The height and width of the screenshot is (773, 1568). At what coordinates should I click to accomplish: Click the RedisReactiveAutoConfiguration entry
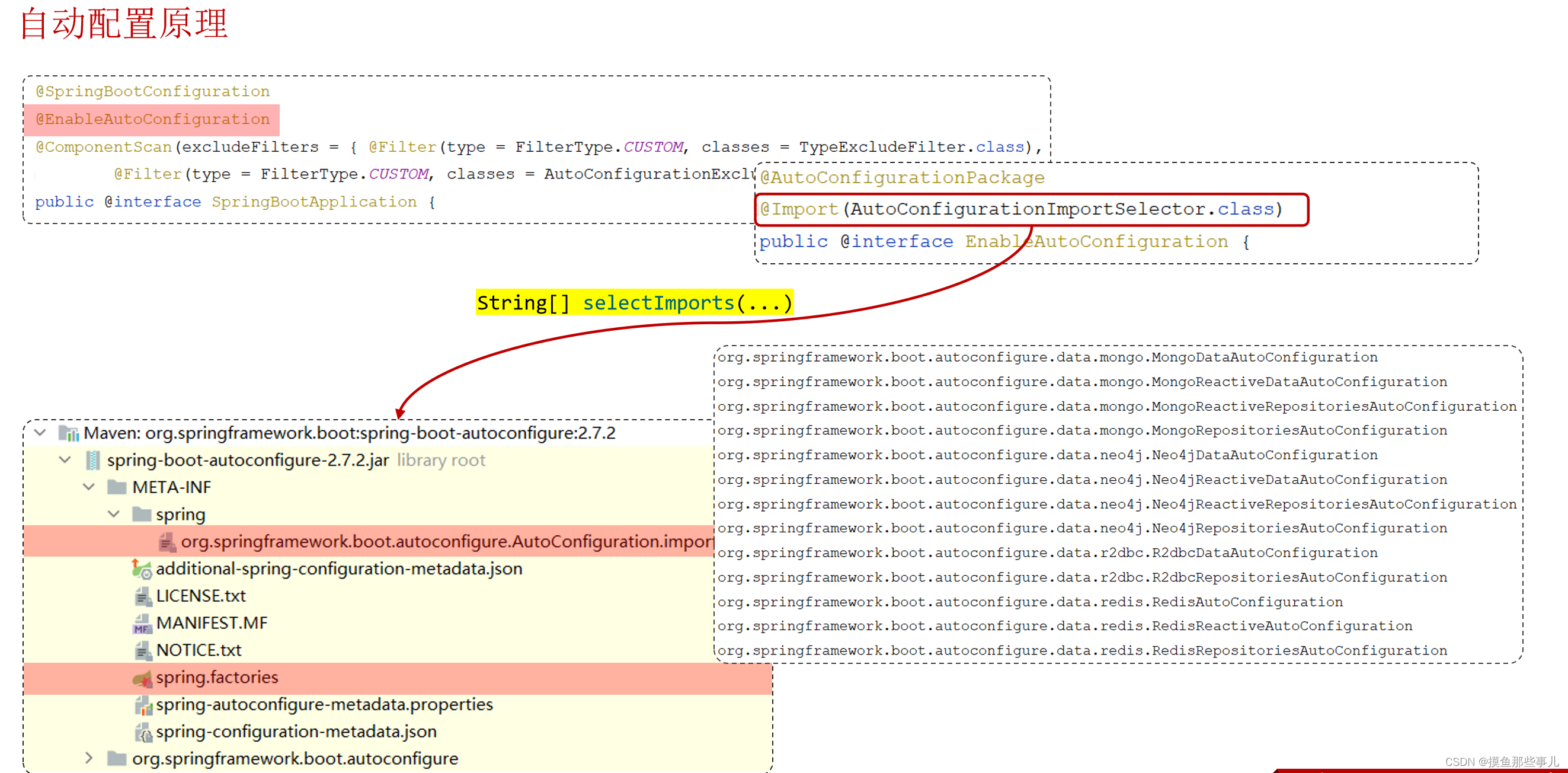click(x=1065, y=626)
